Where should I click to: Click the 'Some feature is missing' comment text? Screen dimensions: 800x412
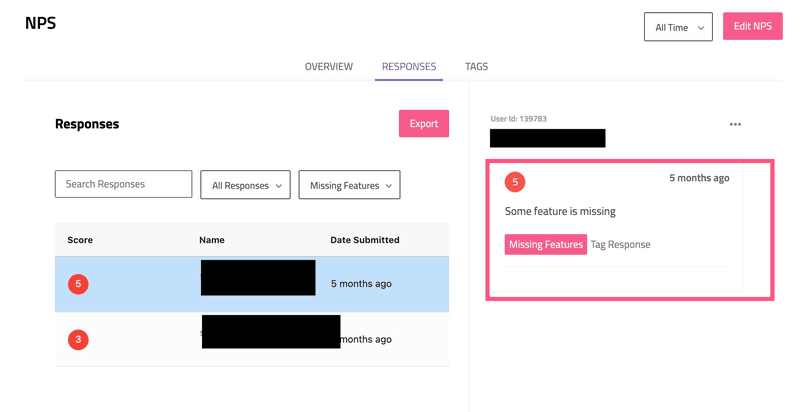coord(560,211)
